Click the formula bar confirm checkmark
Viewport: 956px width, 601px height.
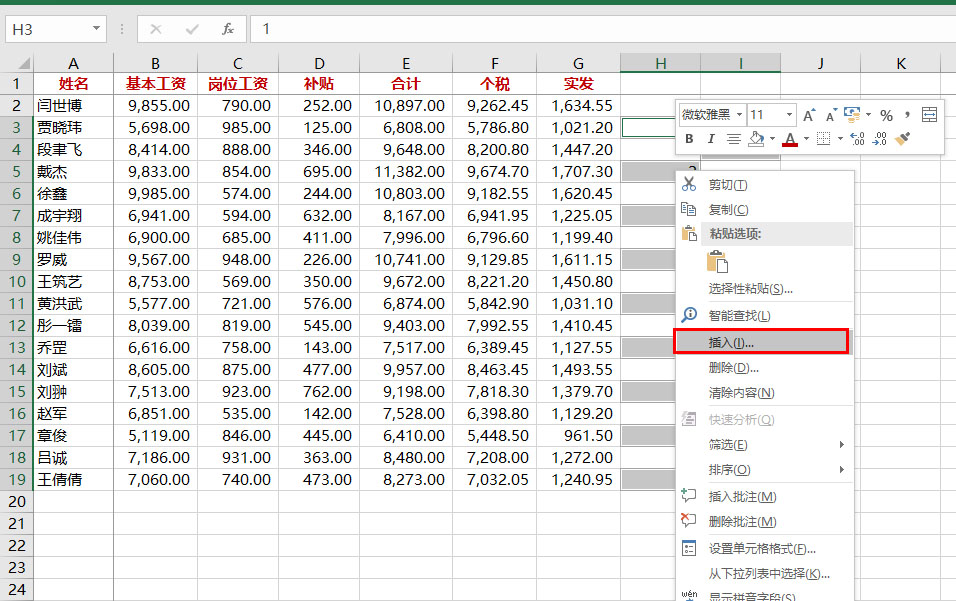[192, 29]
